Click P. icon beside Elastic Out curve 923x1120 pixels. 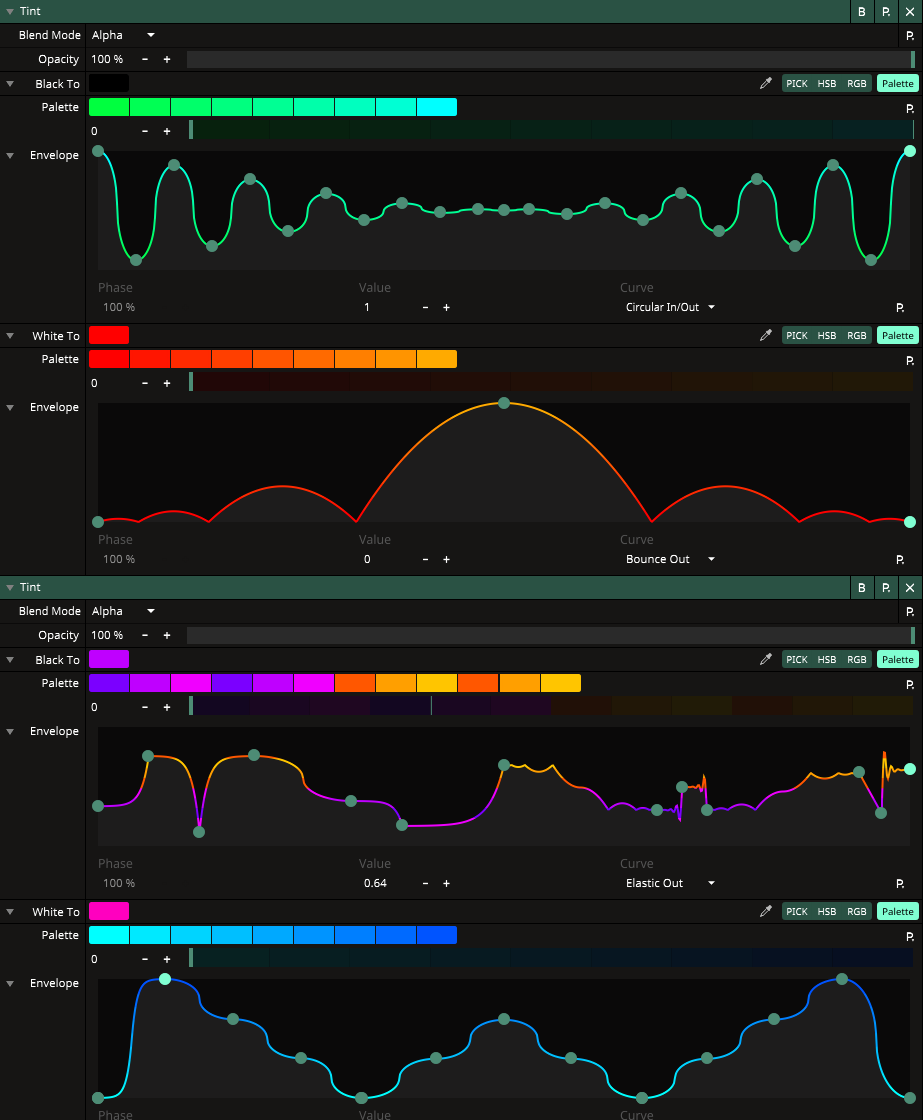[900, 884]
